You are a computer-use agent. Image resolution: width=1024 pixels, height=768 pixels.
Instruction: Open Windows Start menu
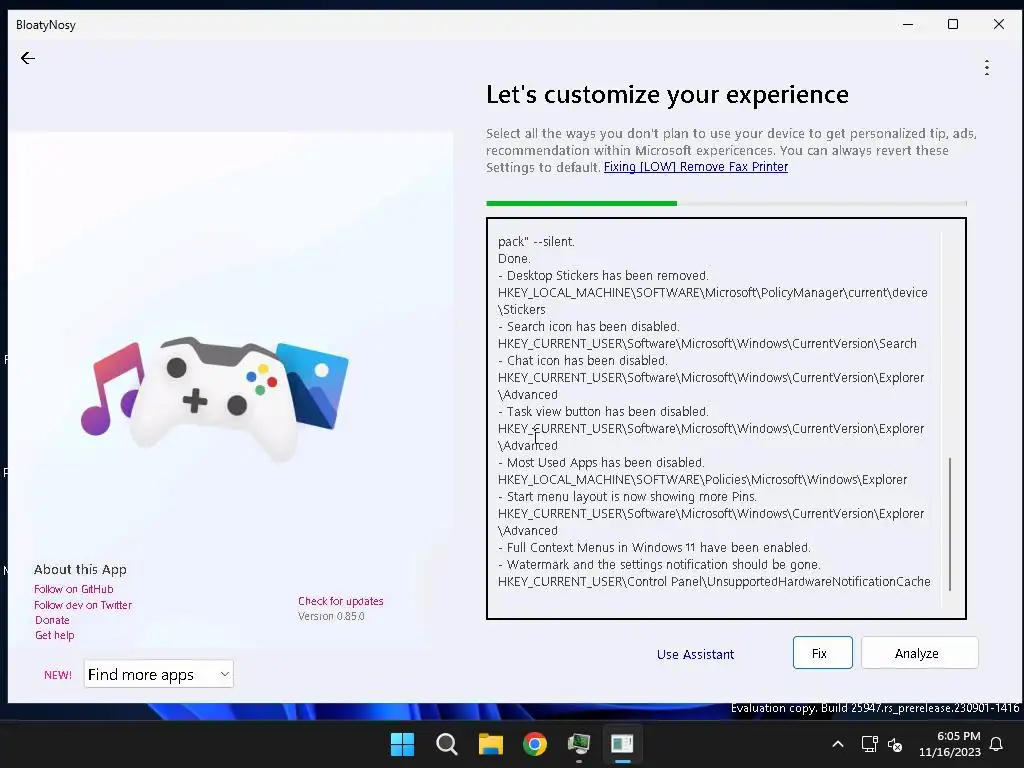click(402, 744)
